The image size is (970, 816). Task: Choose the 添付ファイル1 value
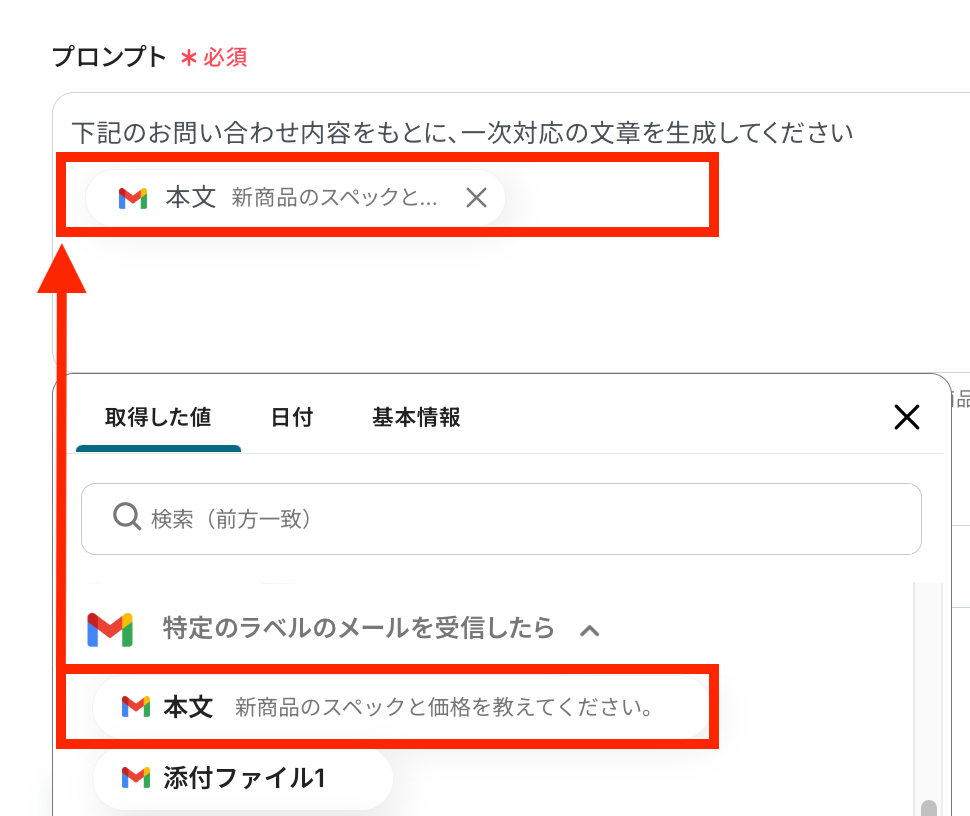point(244,777)
